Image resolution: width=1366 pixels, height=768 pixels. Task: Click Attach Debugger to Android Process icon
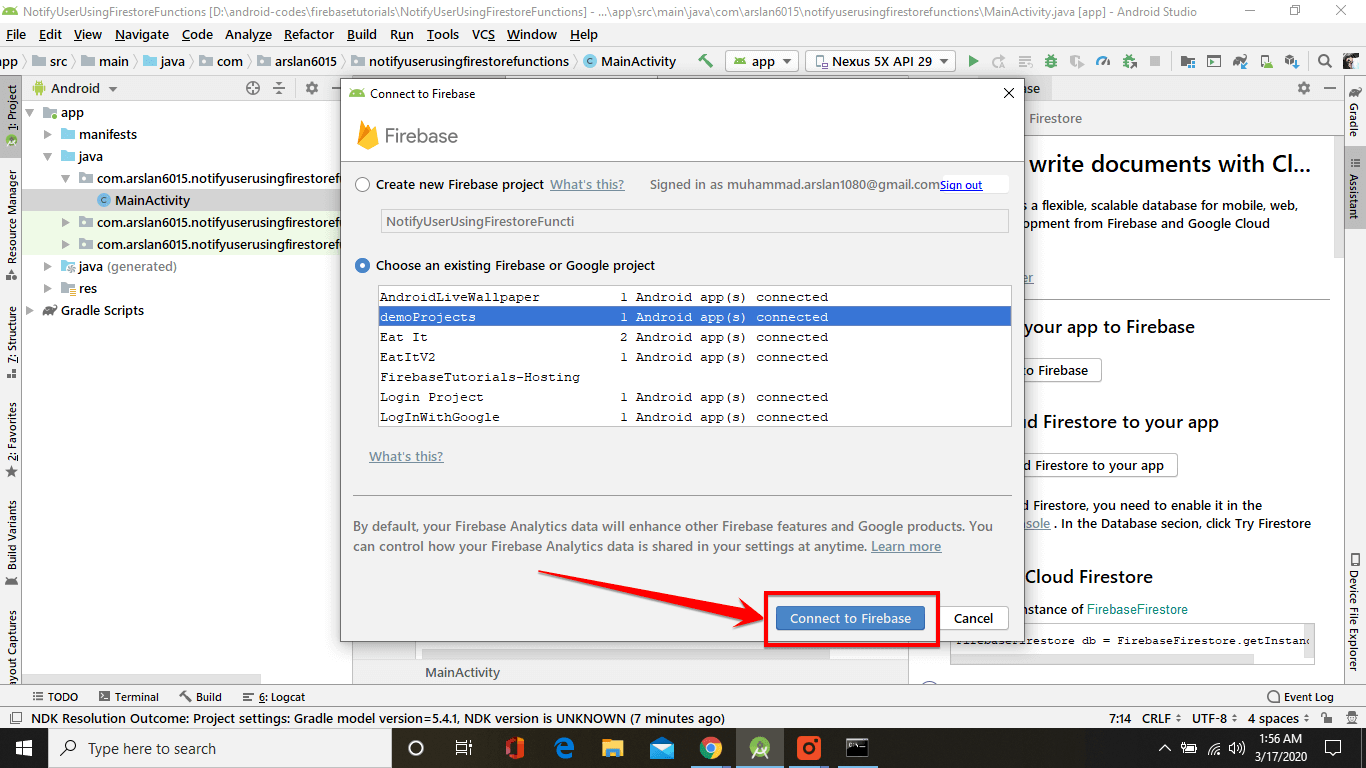point(1129,61)
